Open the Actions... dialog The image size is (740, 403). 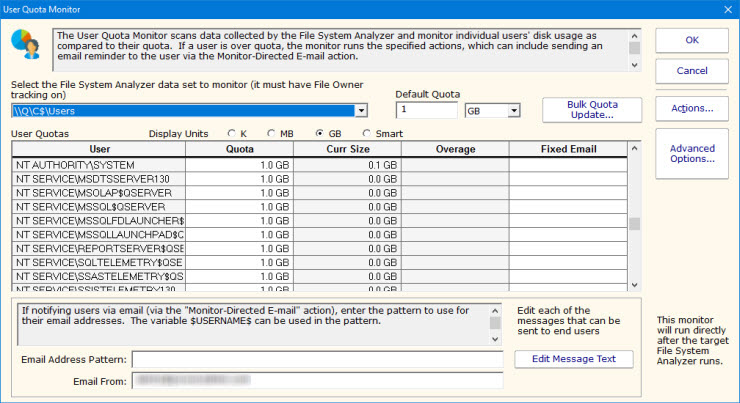pyautogui.click(x=692, y=107)
